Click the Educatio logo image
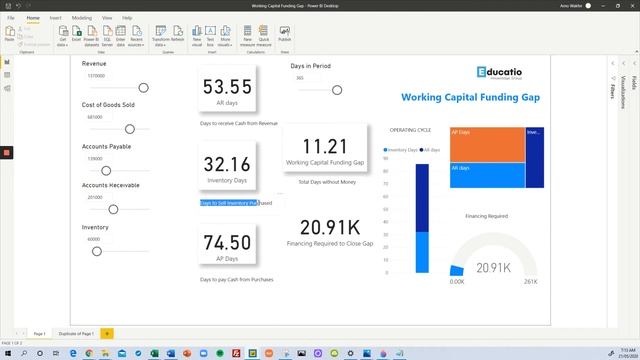Viewport: 640px width, 360px height. pos(499,73)
